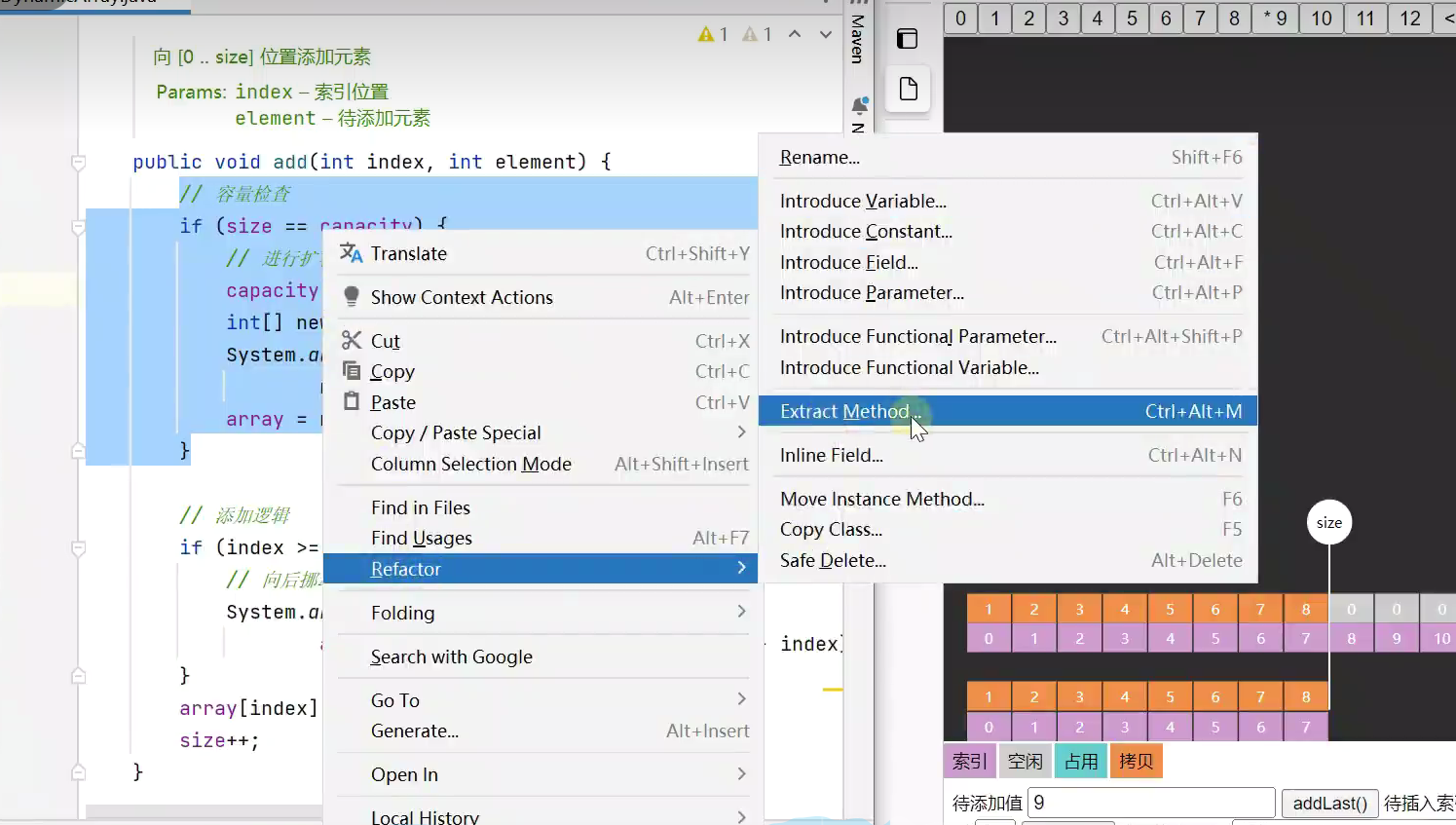Toggle Column Selection Mode

(x=541, y=464)
